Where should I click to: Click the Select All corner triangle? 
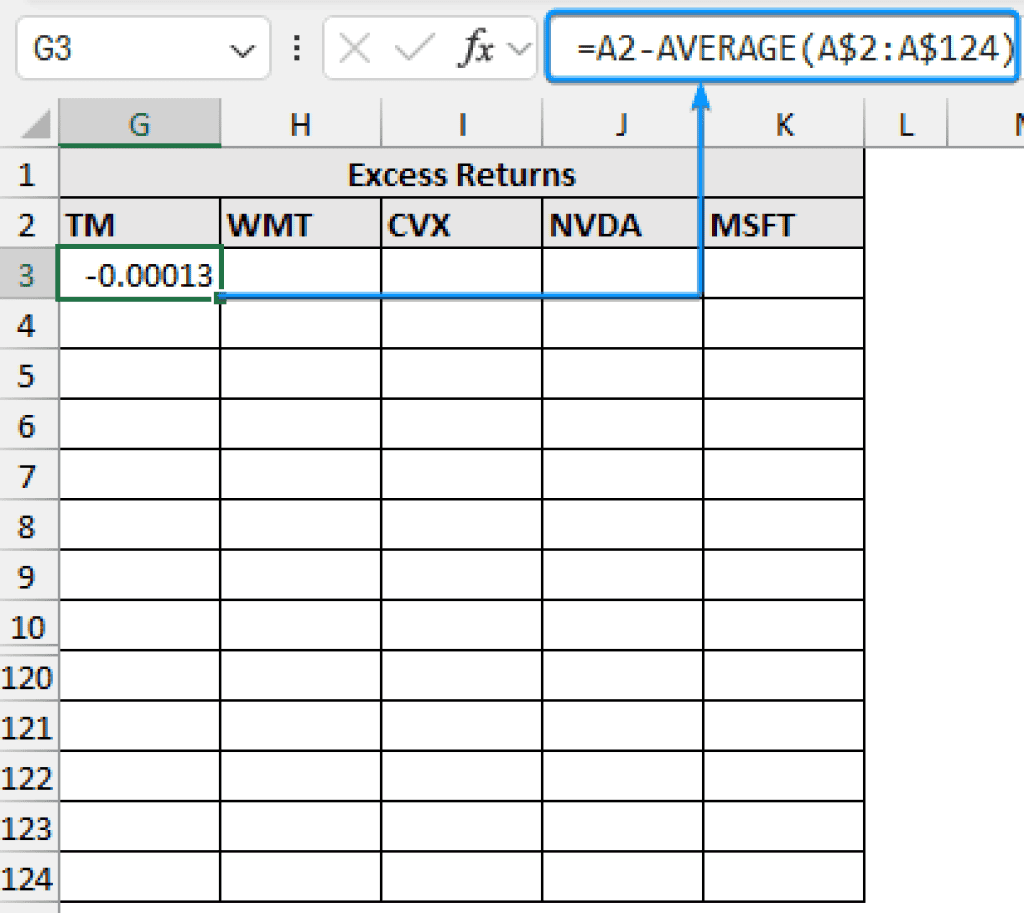point(37,125)
